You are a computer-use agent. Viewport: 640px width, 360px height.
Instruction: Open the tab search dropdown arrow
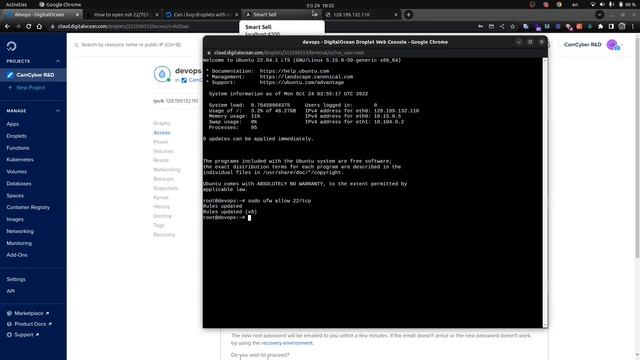click(x=599, y=15)
